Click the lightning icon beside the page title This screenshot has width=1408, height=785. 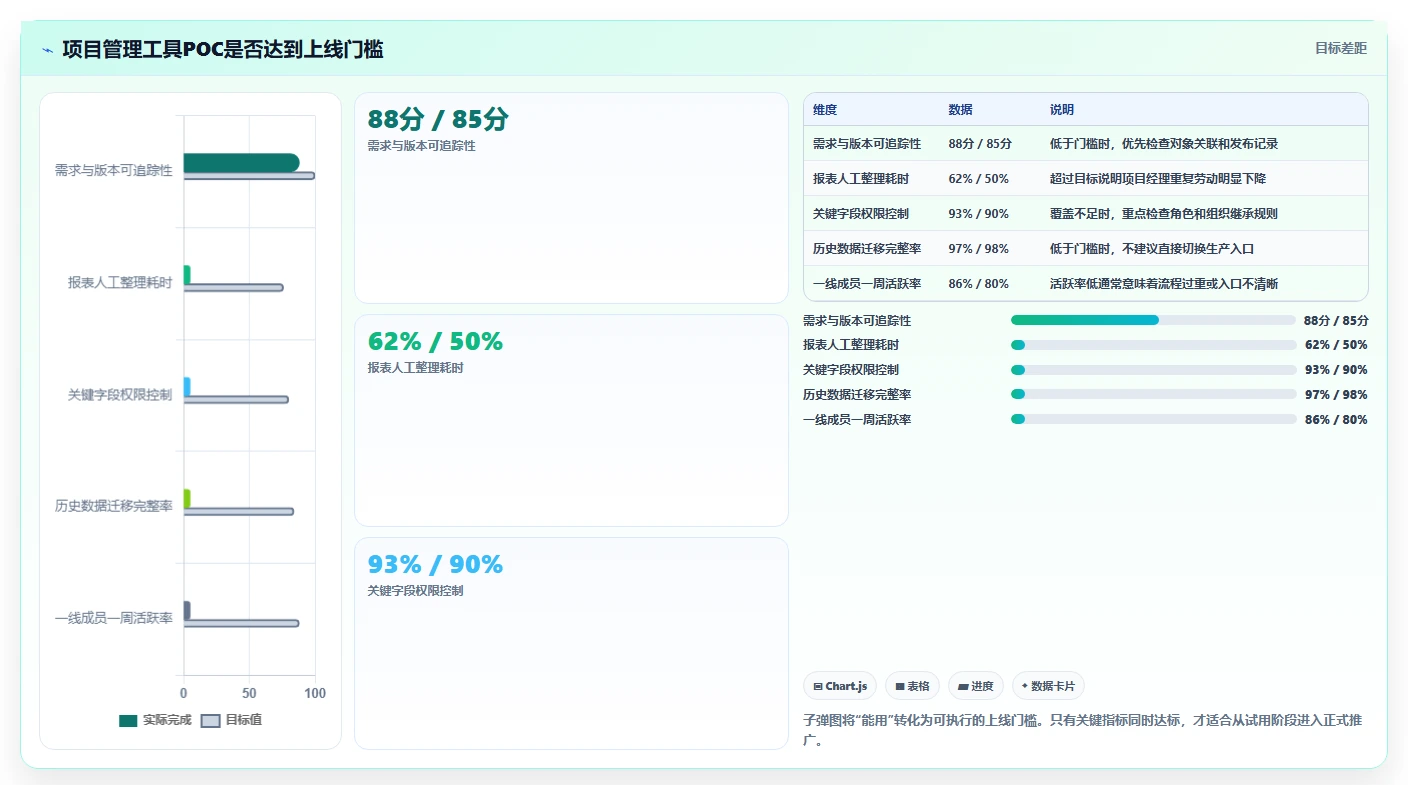tap(48, 50)
